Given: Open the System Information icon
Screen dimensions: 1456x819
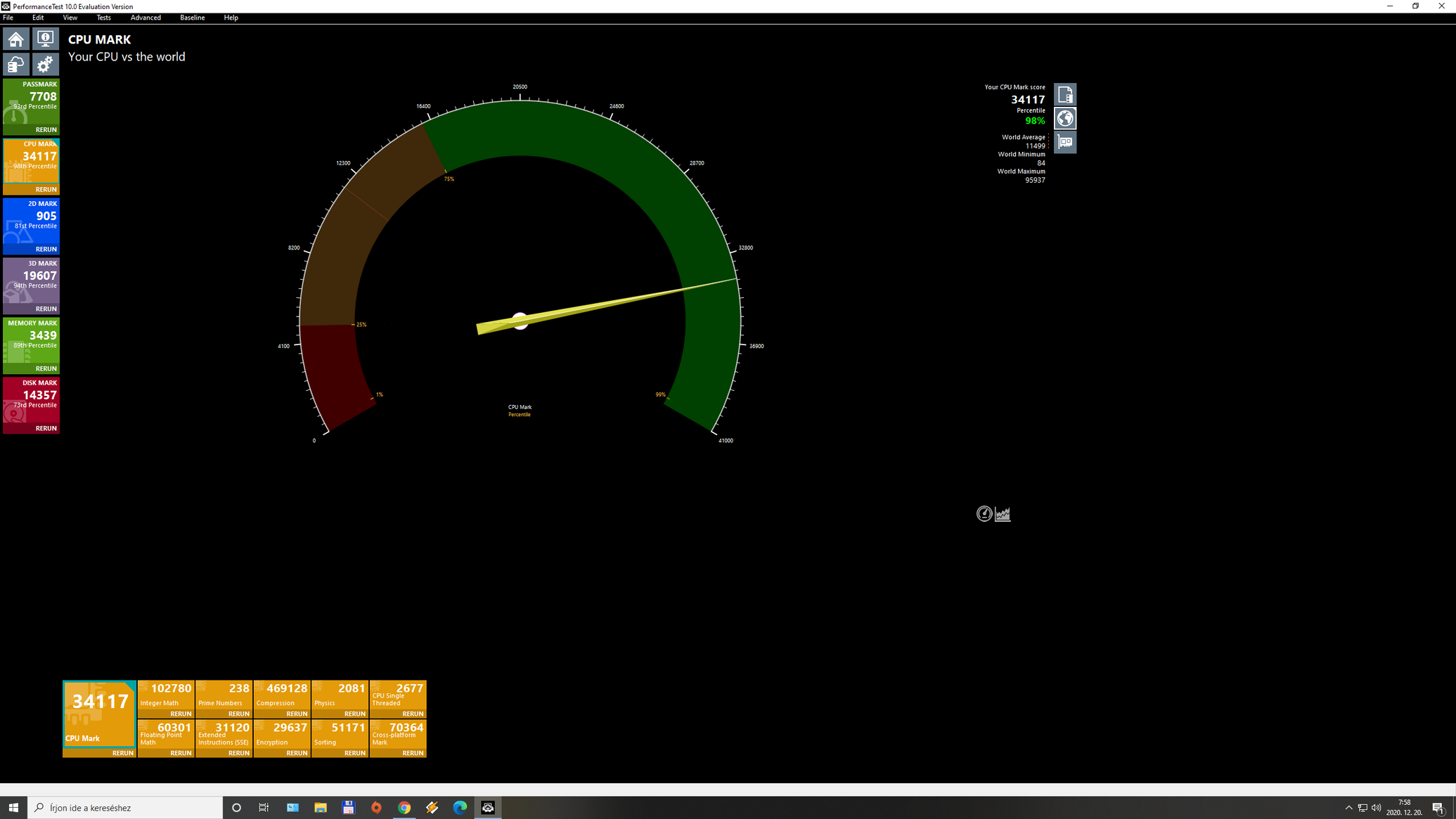Looking at the screenshot, I should pyautogui.click(x=45, y=39).
